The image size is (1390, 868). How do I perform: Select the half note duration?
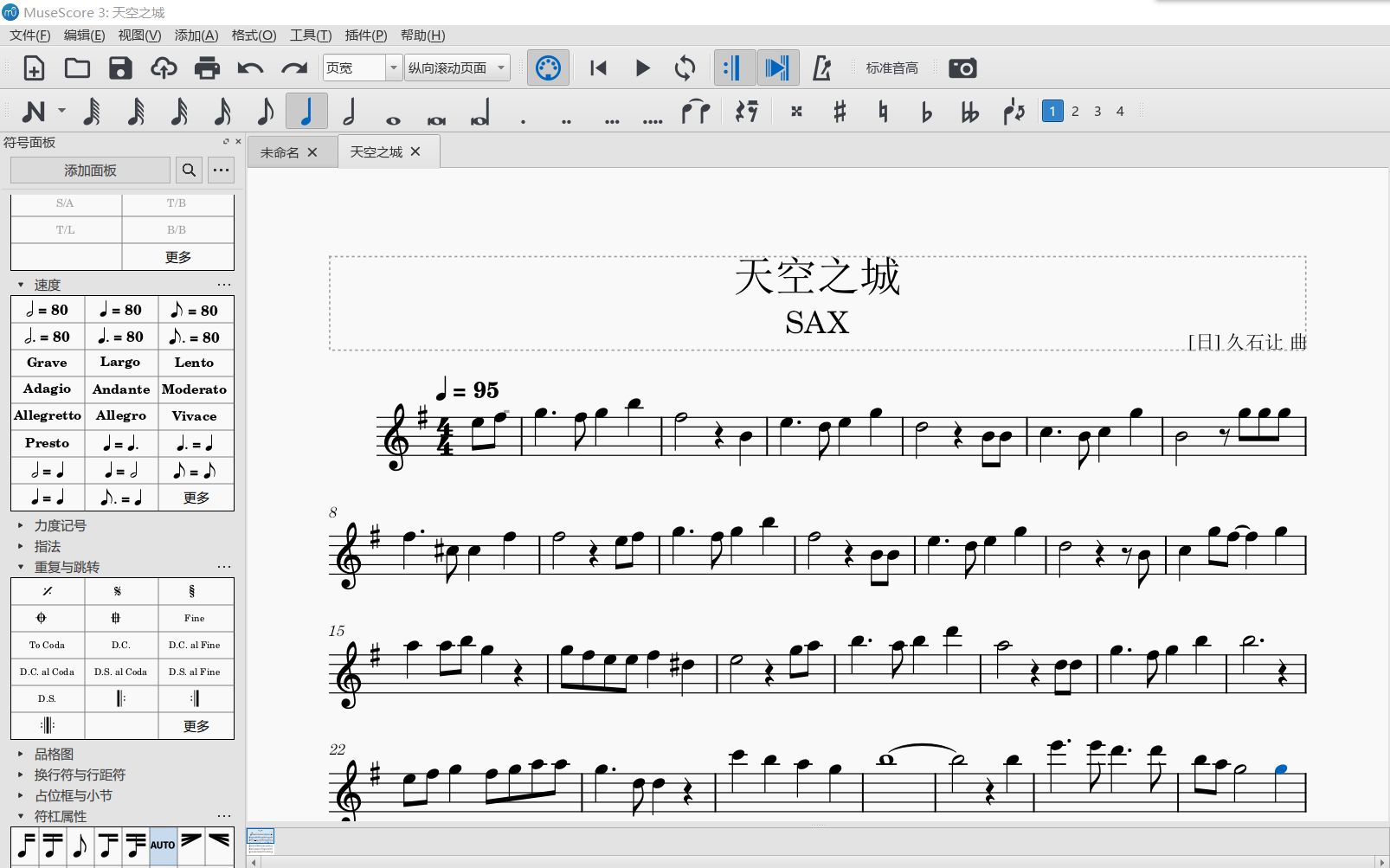(350, 111)
